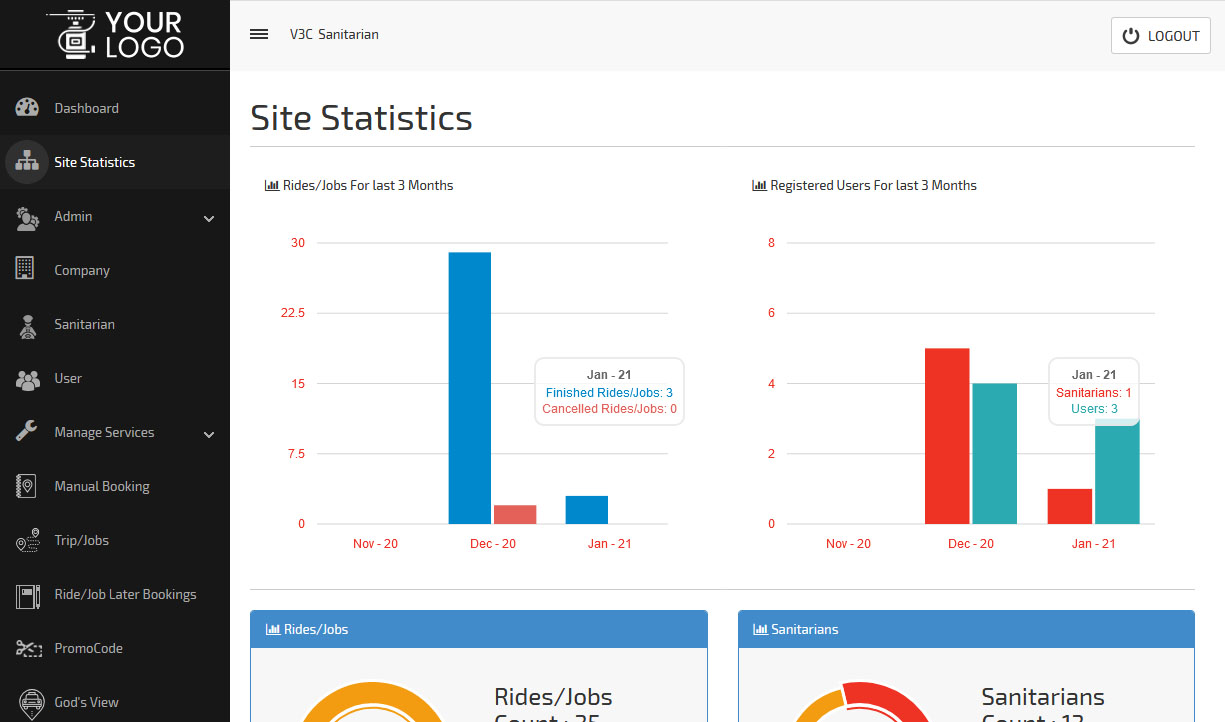Click the Dashboard gauge icon
The image size is (1225, 722).
27,108
